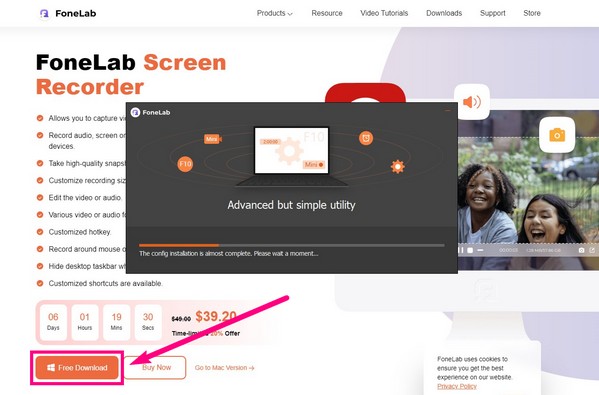Open the Privacy Policy link
The height and width of the screenshot is (395, 599).
(x=457, y=386)
